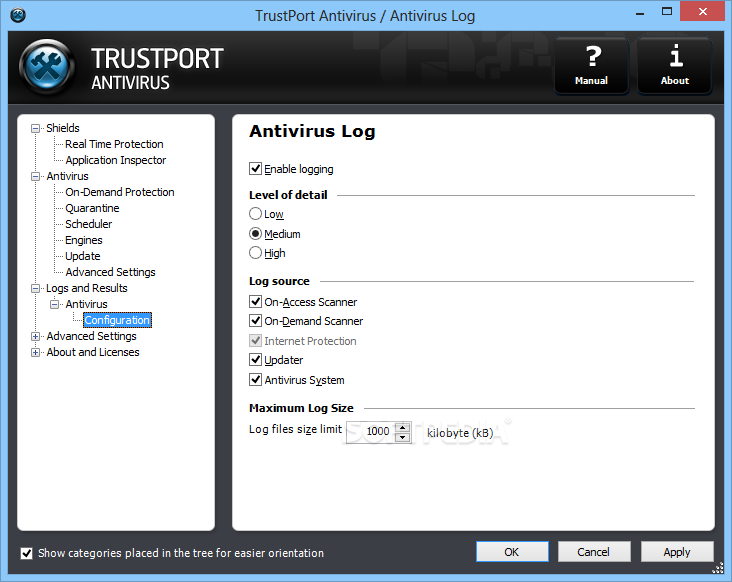Uncheck On-Access Scanner log source

pos(255,302)
